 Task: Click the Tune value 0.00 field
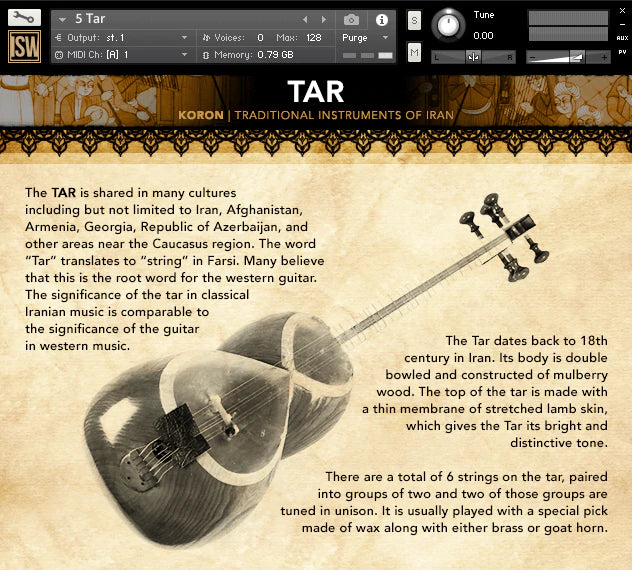click(483, 36)
